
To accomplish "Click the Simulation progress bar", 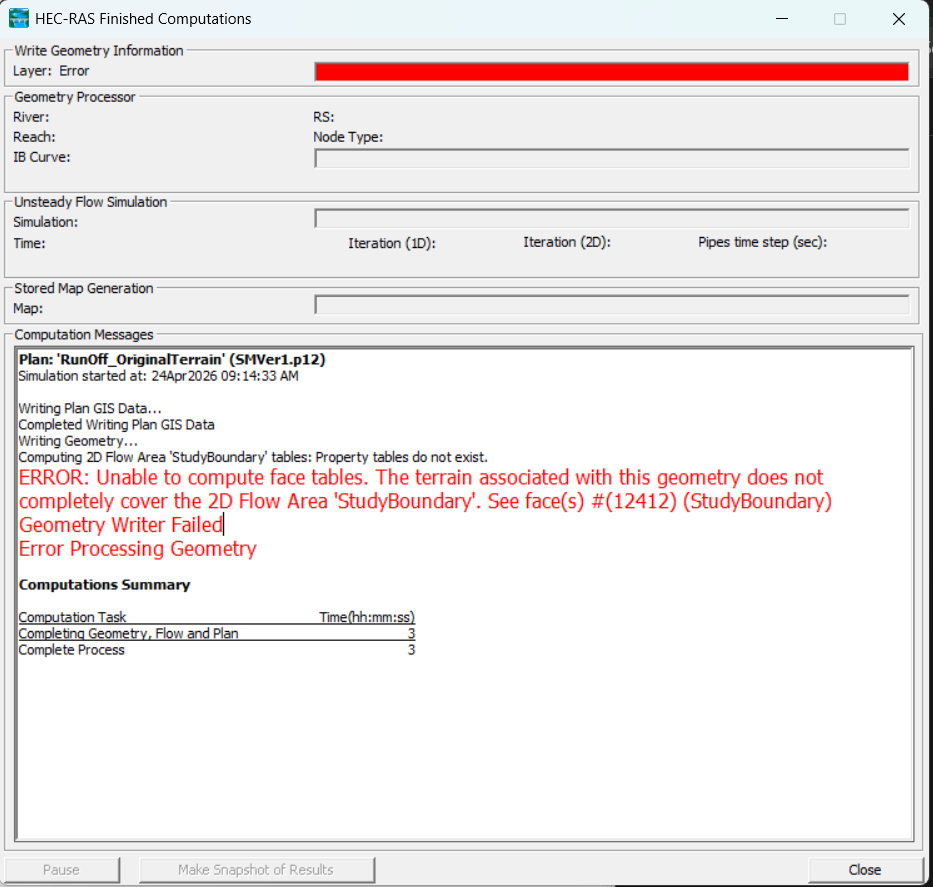I will [x=611, y=219].
